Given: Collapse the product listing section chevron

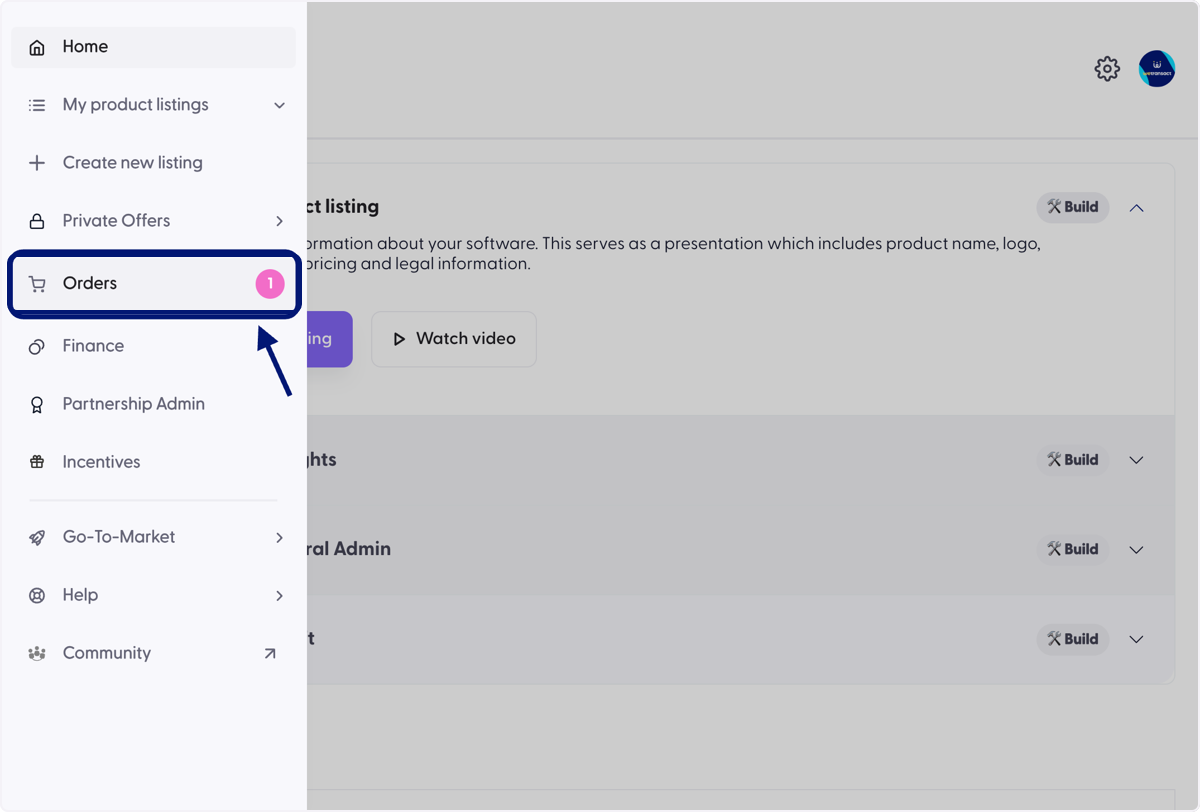Looking at the screenshot, I should click(1136, 208).
